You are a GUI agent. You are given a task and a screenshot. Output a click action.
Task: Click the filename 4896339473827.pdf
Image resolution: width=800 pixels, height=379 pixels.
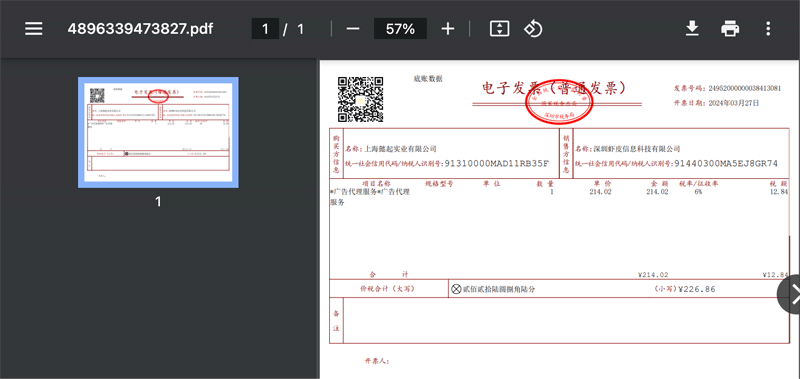(140, 29)
